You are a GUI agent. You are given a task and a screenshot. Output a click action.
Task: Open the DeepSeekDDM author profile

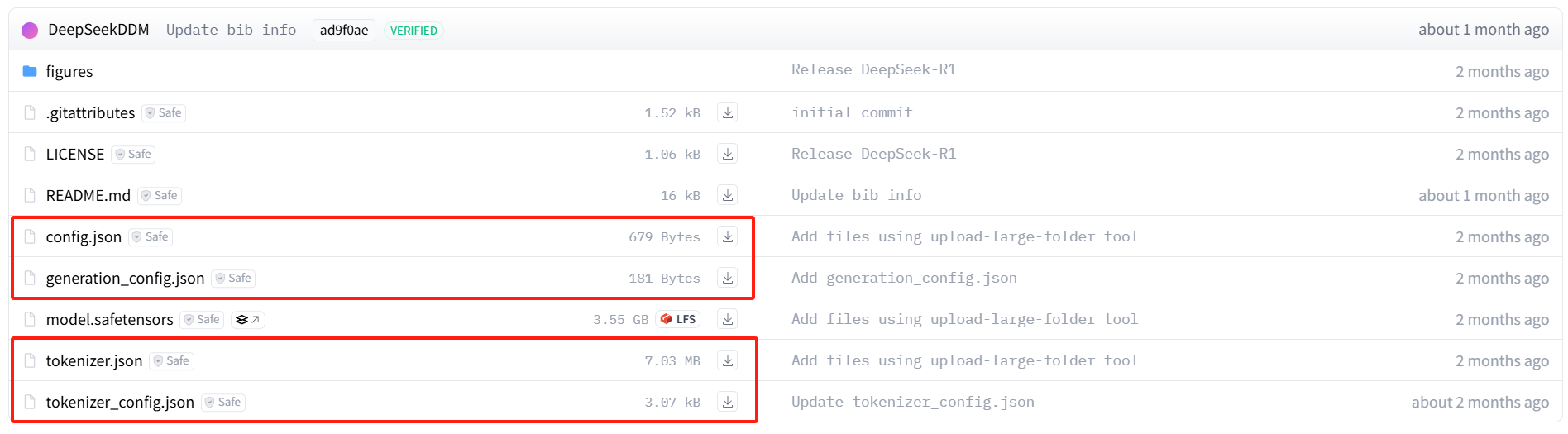pos(98,30)
